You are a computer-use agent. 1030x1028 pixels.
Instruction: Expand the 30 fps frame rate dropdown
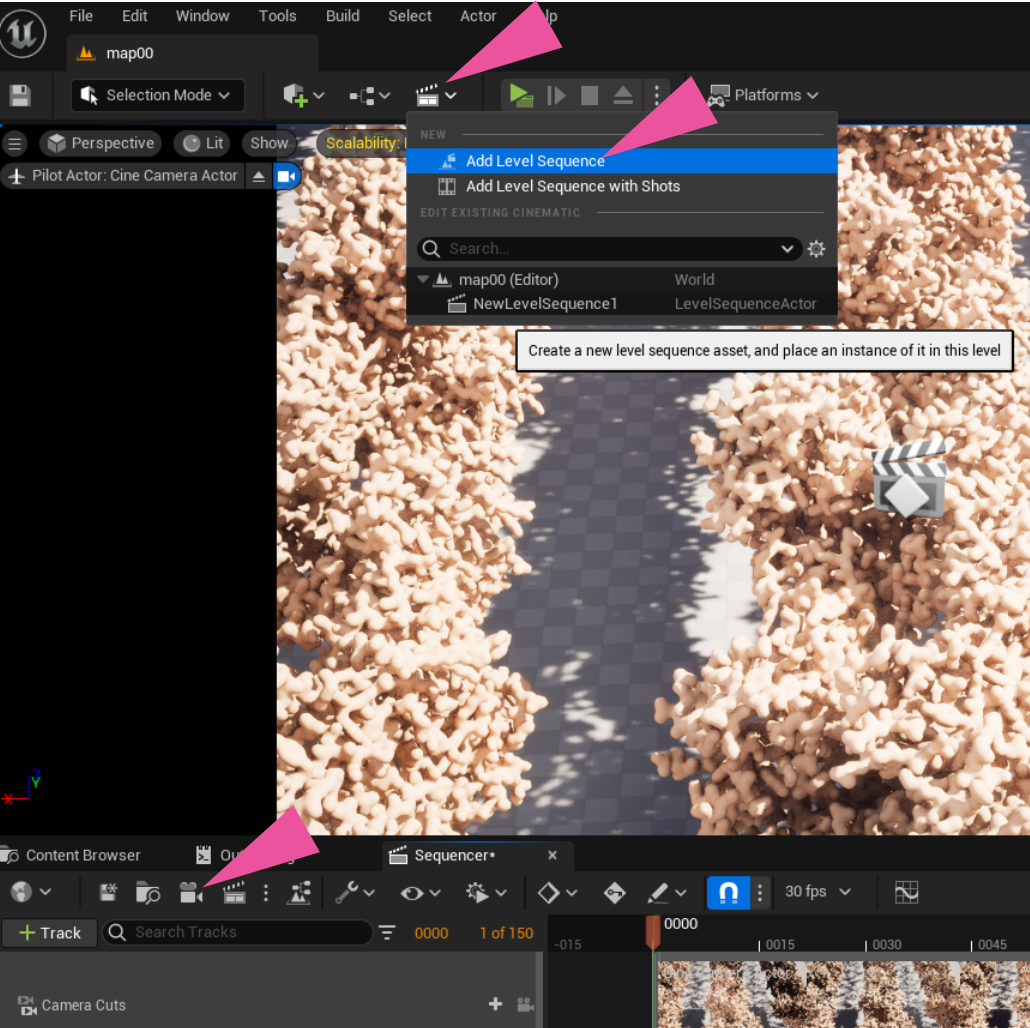pyautogui.click(x=818, y=892)
